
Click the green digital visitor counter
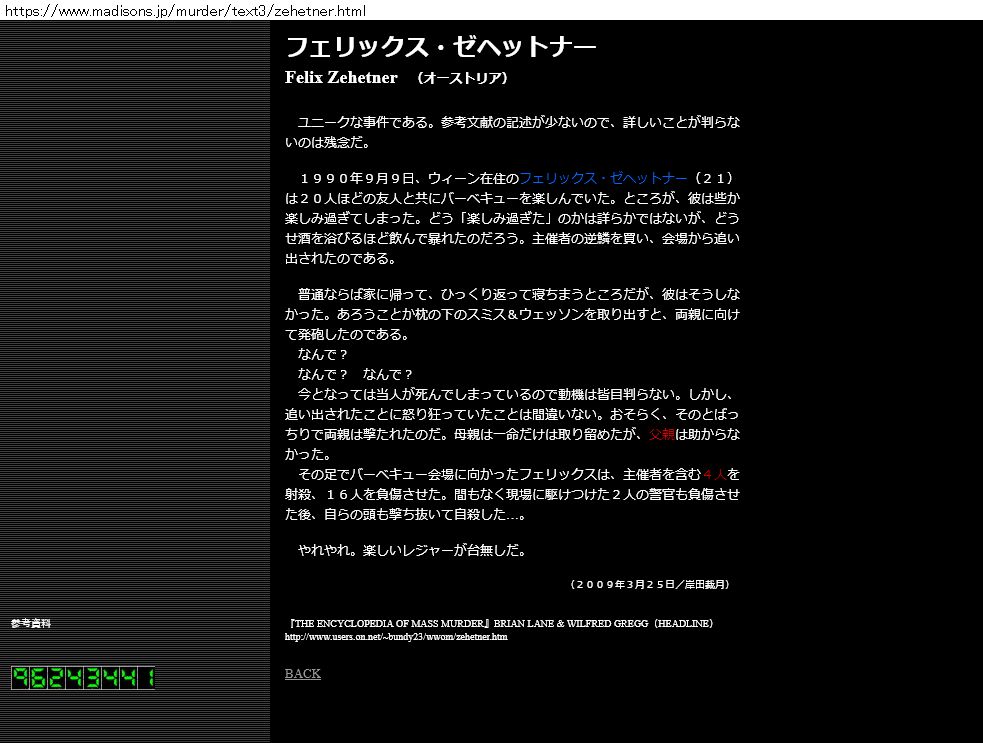pos(83,678)
